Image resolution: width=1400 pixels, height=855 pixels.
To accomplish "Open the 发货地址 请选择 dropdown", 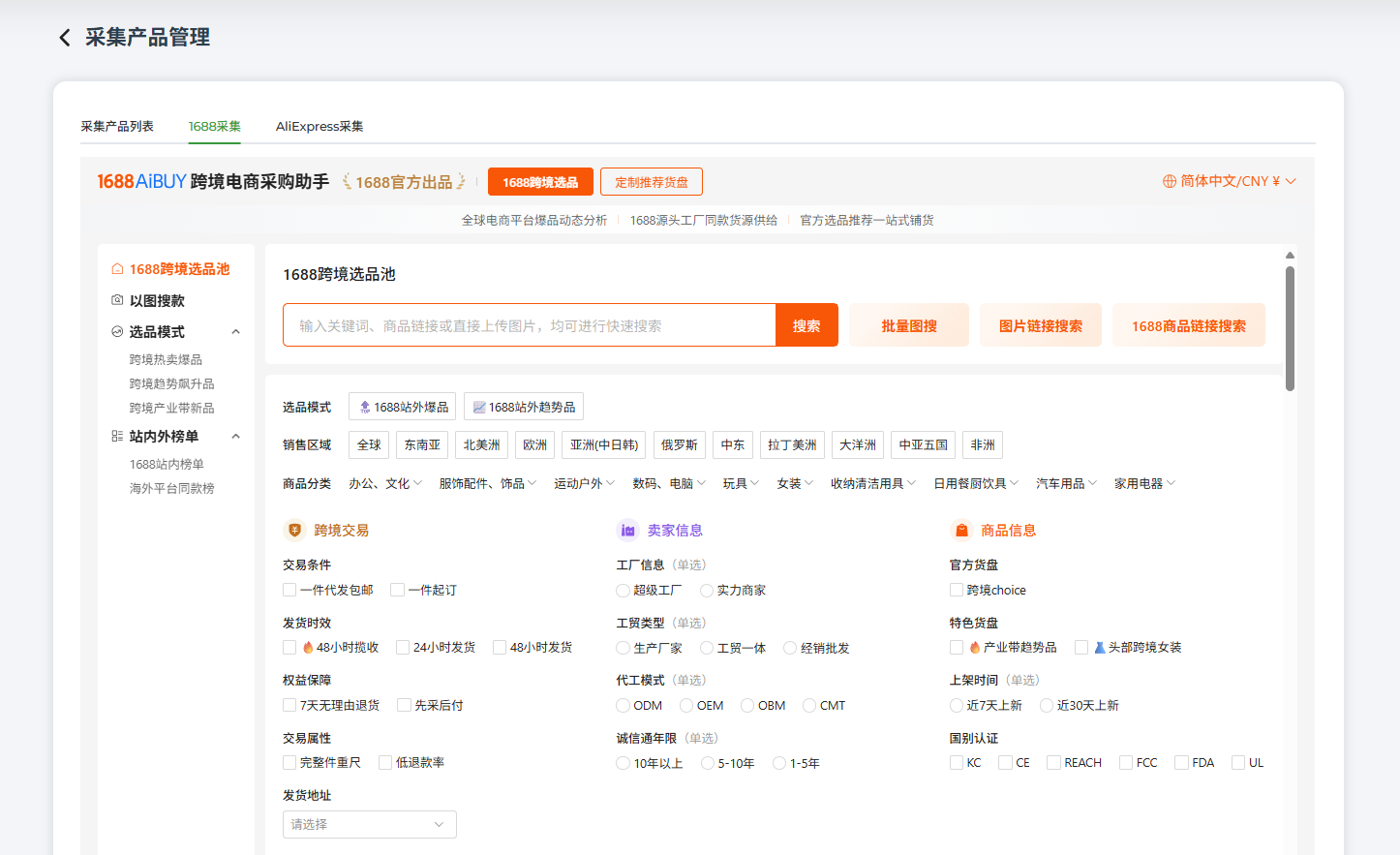I will coord(370,824).
